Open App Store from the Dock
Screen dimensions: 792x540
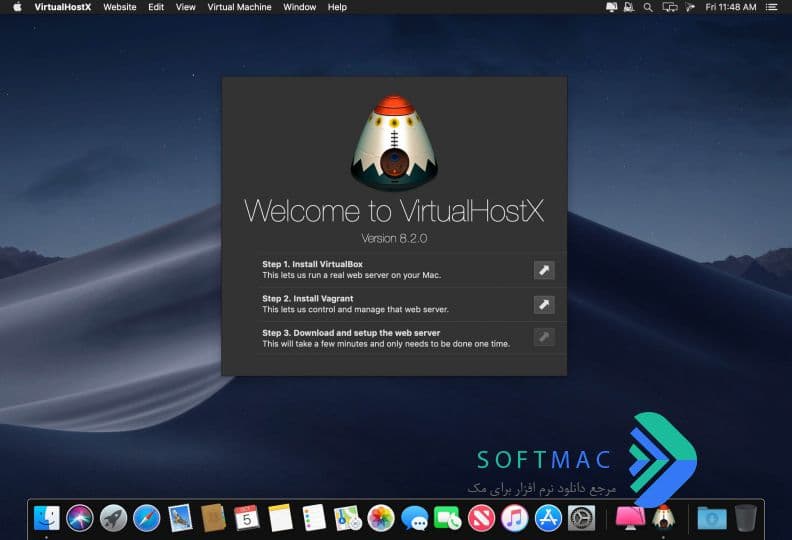[548, 518]
